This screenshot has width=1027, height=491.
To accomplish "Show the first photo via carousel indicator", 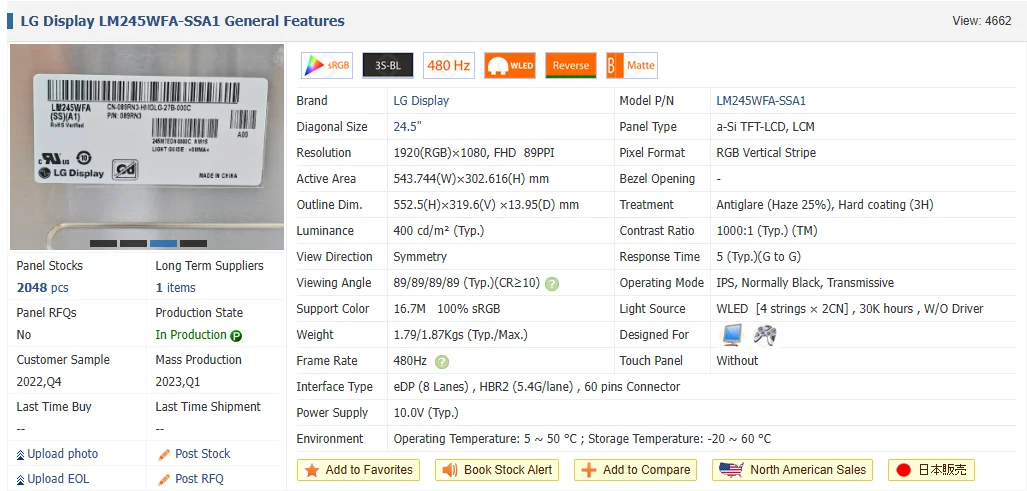I will coord(103,244).
